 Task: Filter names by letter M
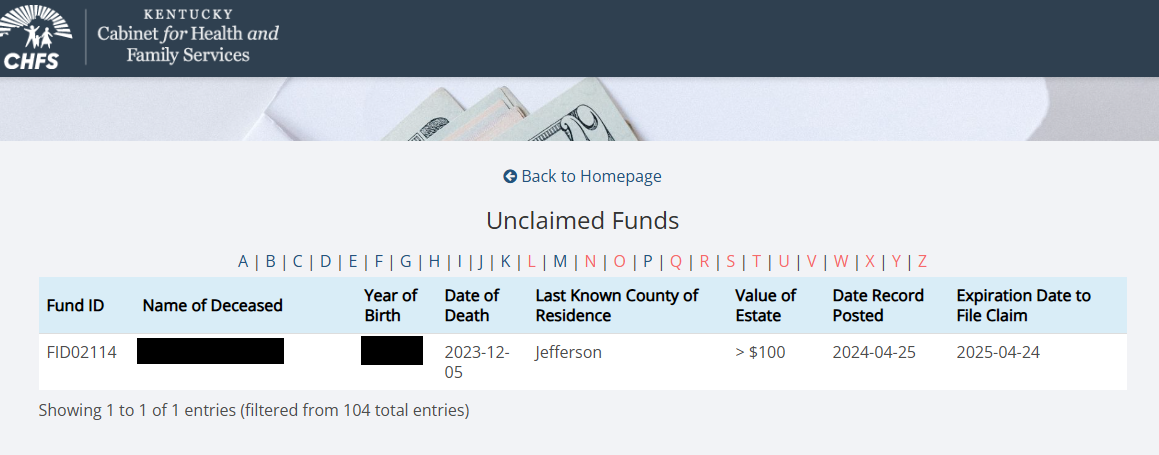[x=560, y=261]
